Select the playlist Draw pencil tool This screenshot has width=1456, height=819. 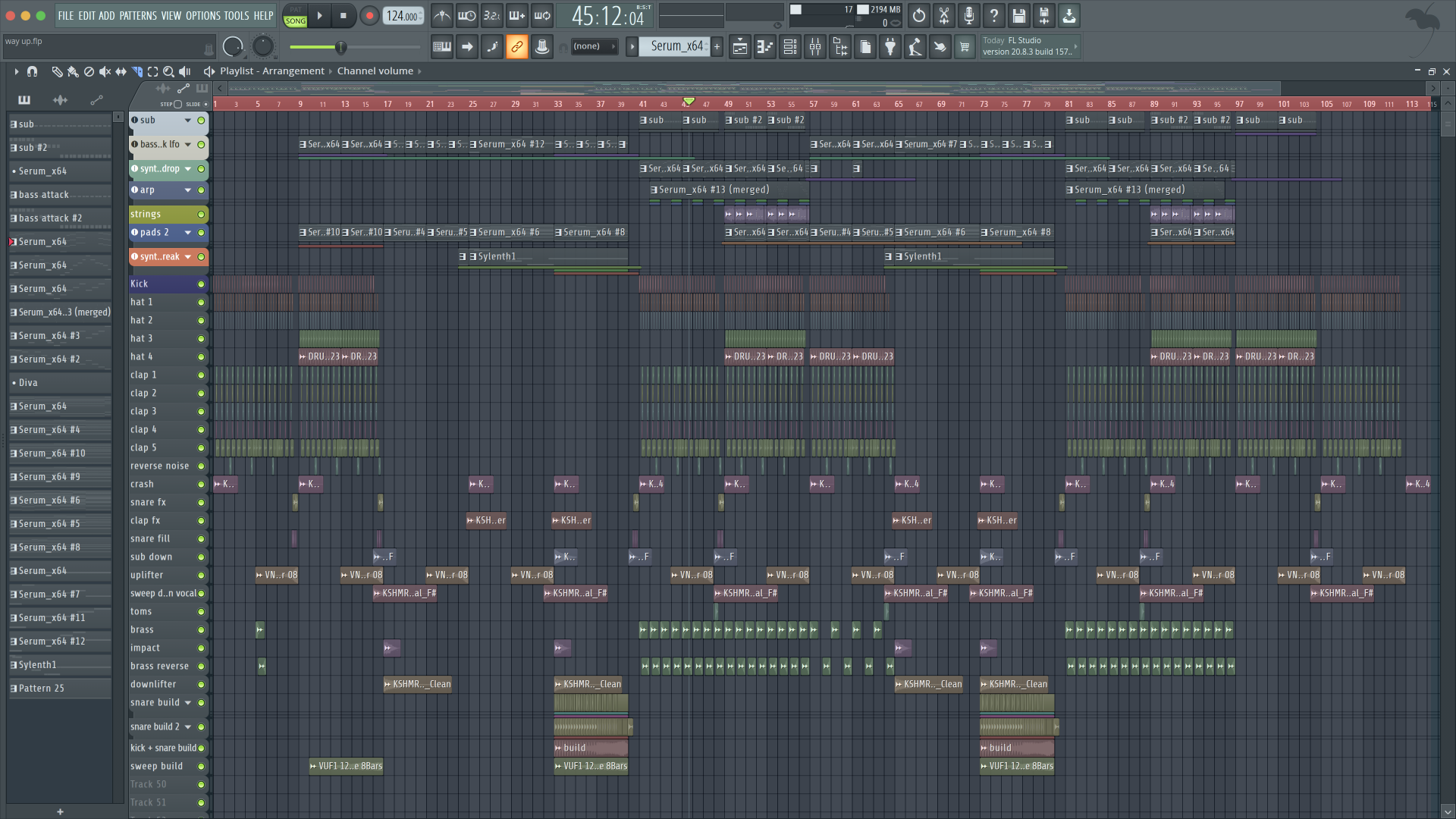coord(57,71)
